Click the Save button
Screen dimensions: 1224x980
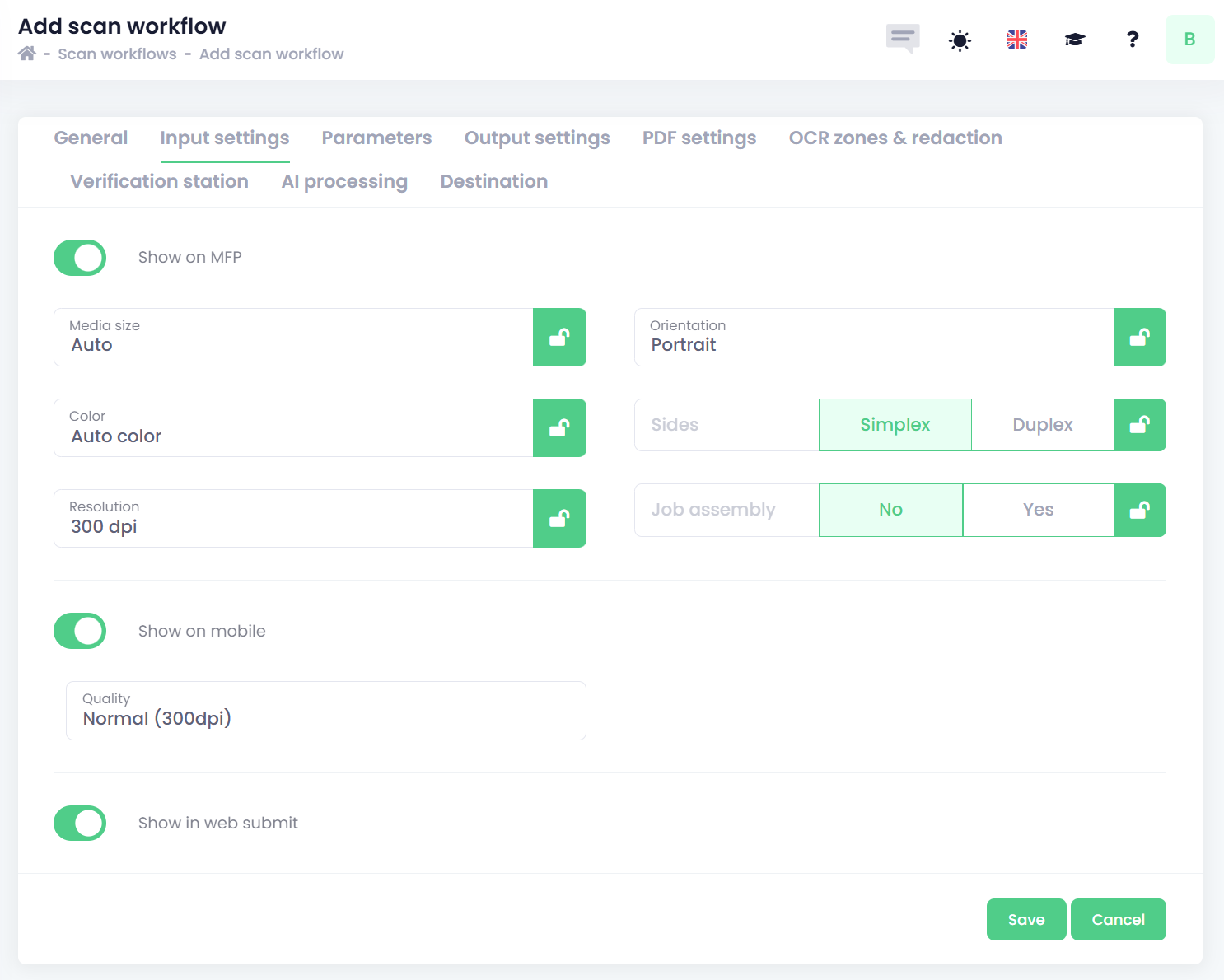click(x=1026, y=919)
